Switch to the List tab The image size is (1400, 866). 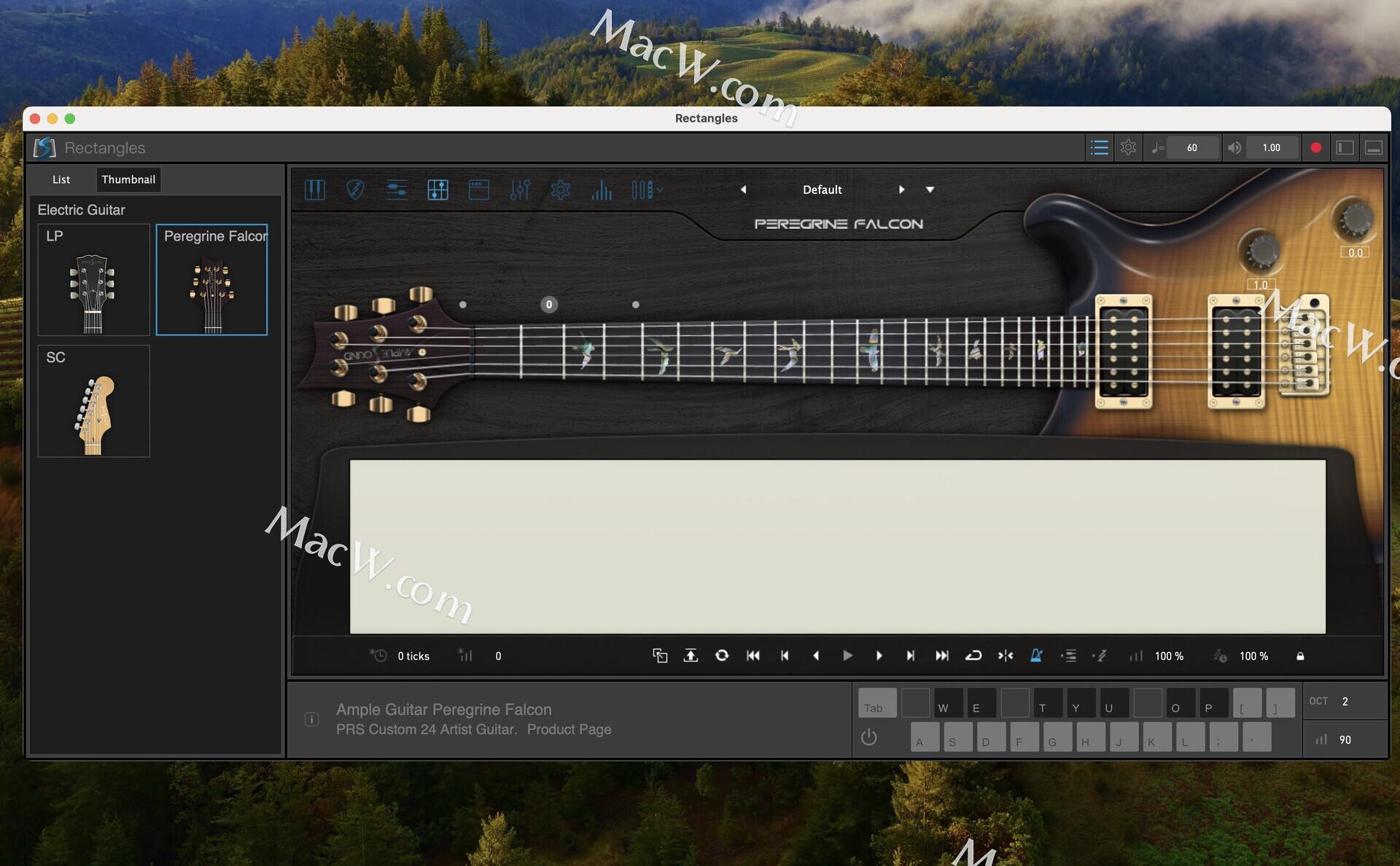pyautogui.click(x=61, y=179)
